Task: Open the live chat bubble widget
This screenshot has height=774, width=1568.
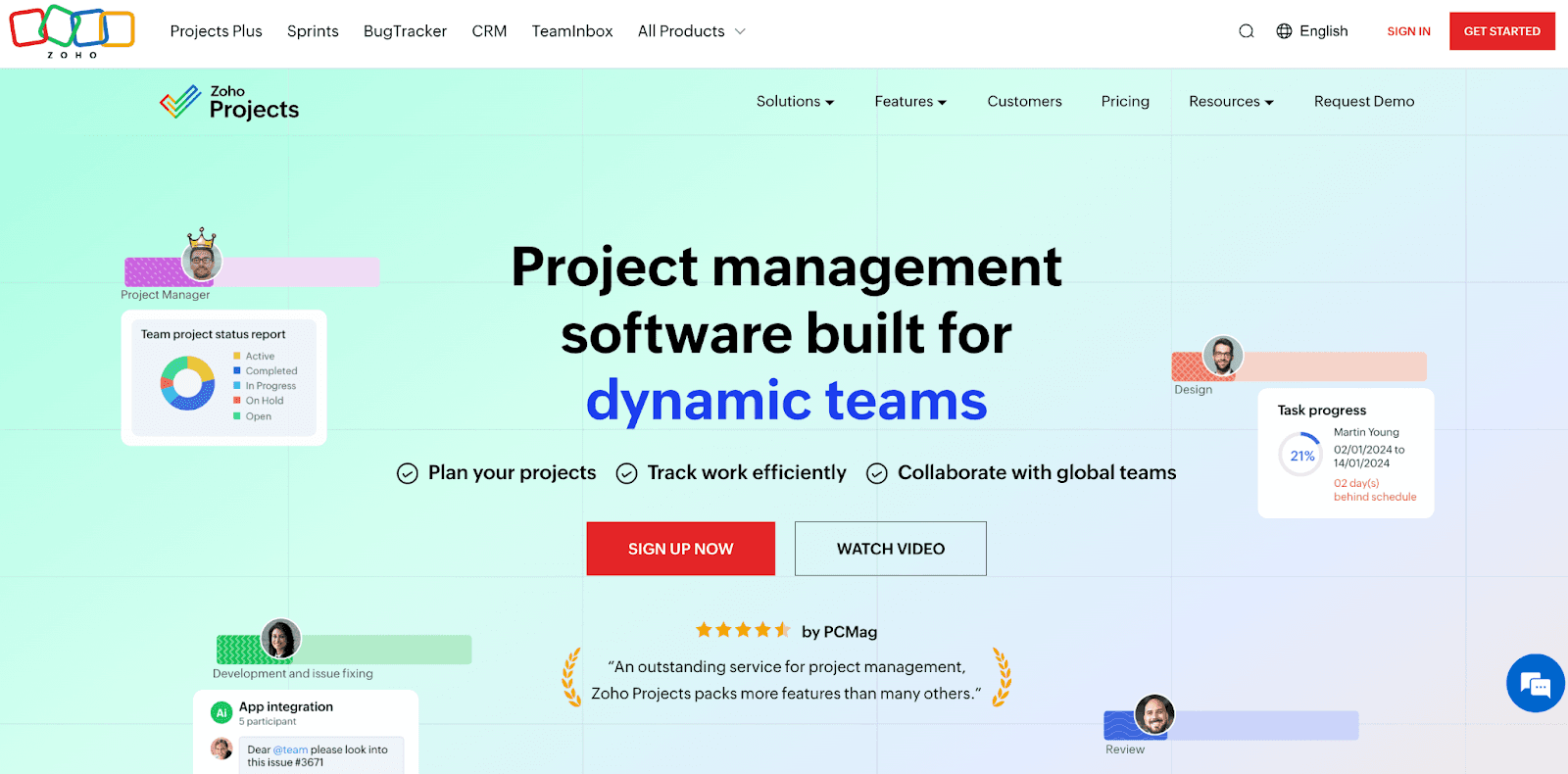Action: (x=1535, y=684)
